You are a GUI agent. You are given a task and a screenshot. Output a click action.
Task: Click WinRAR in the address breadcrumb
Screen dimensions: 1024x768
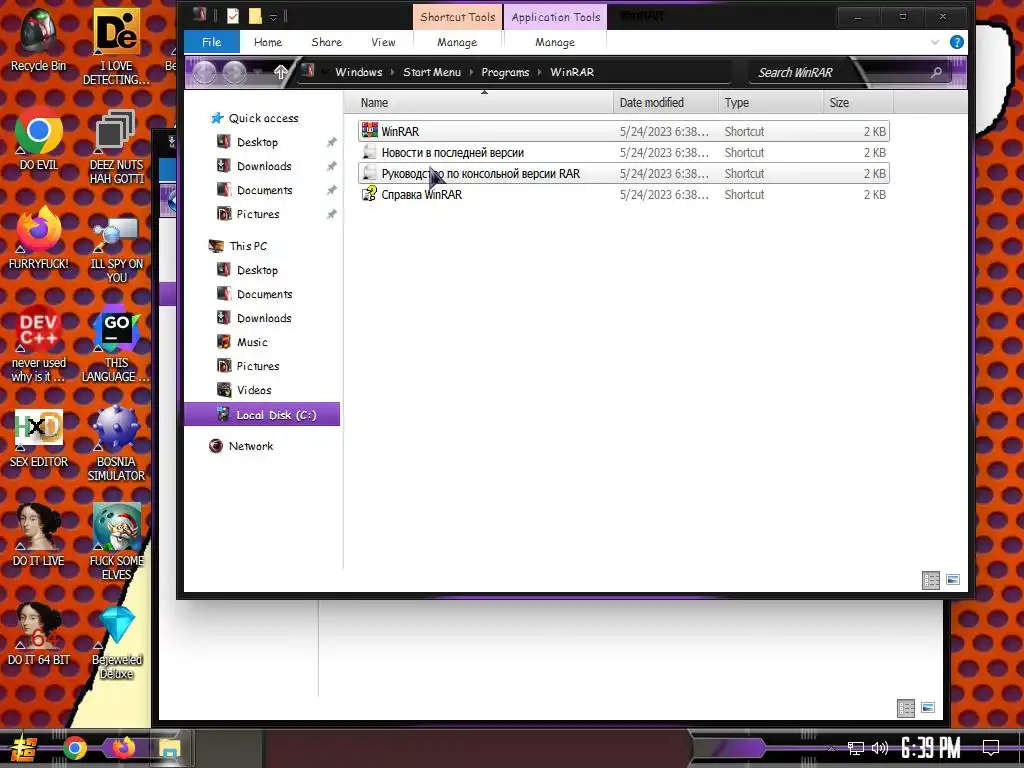tap(572, 72)
